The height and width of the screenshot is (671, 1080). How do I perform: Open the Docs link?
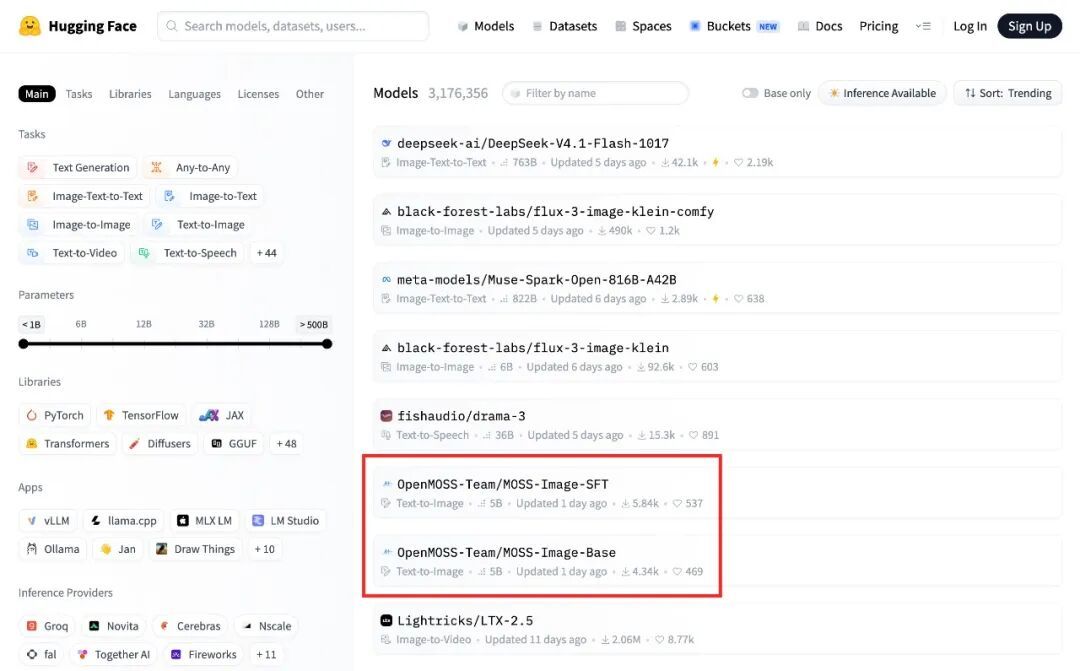(820, 26)
